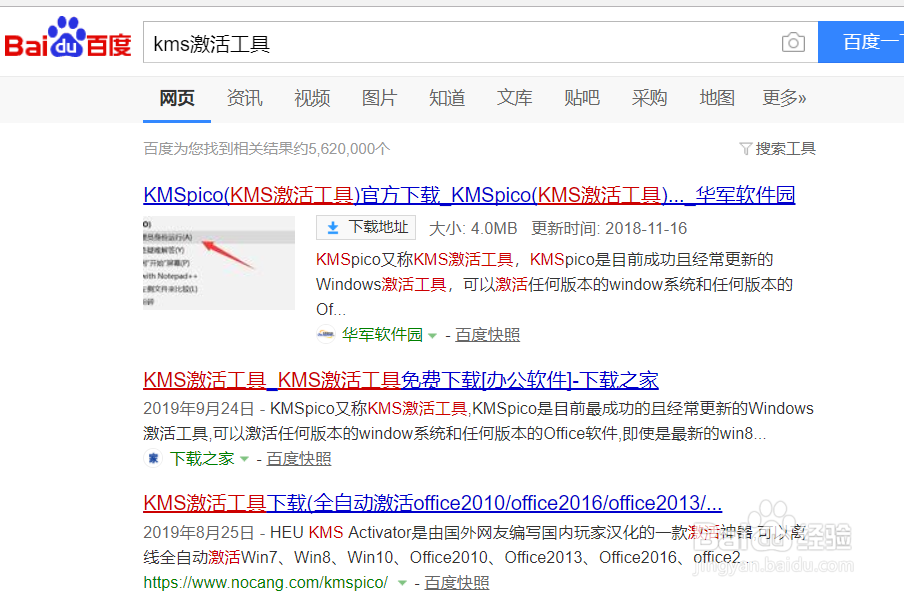Viewport: 904px width, 596px height.
Task: Click the 华军软件园 site favicon
Action: (326, 334)
